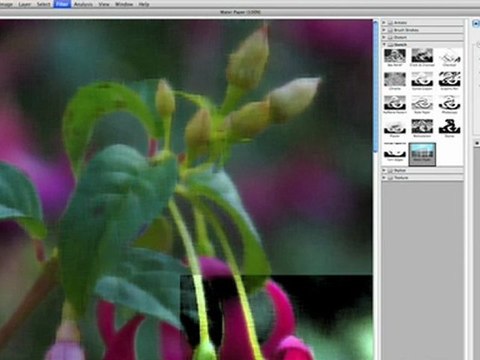Choose the Halftone Pattern filter thumbnail

click(395, 103)
